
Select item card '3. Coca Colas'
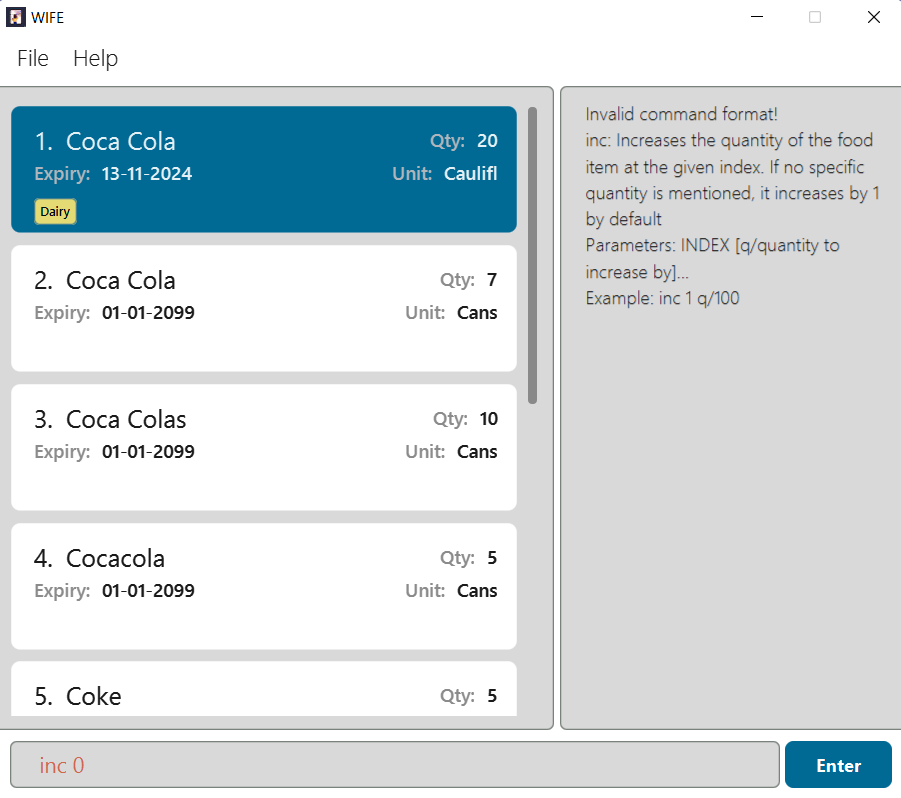tap(264, 448)
